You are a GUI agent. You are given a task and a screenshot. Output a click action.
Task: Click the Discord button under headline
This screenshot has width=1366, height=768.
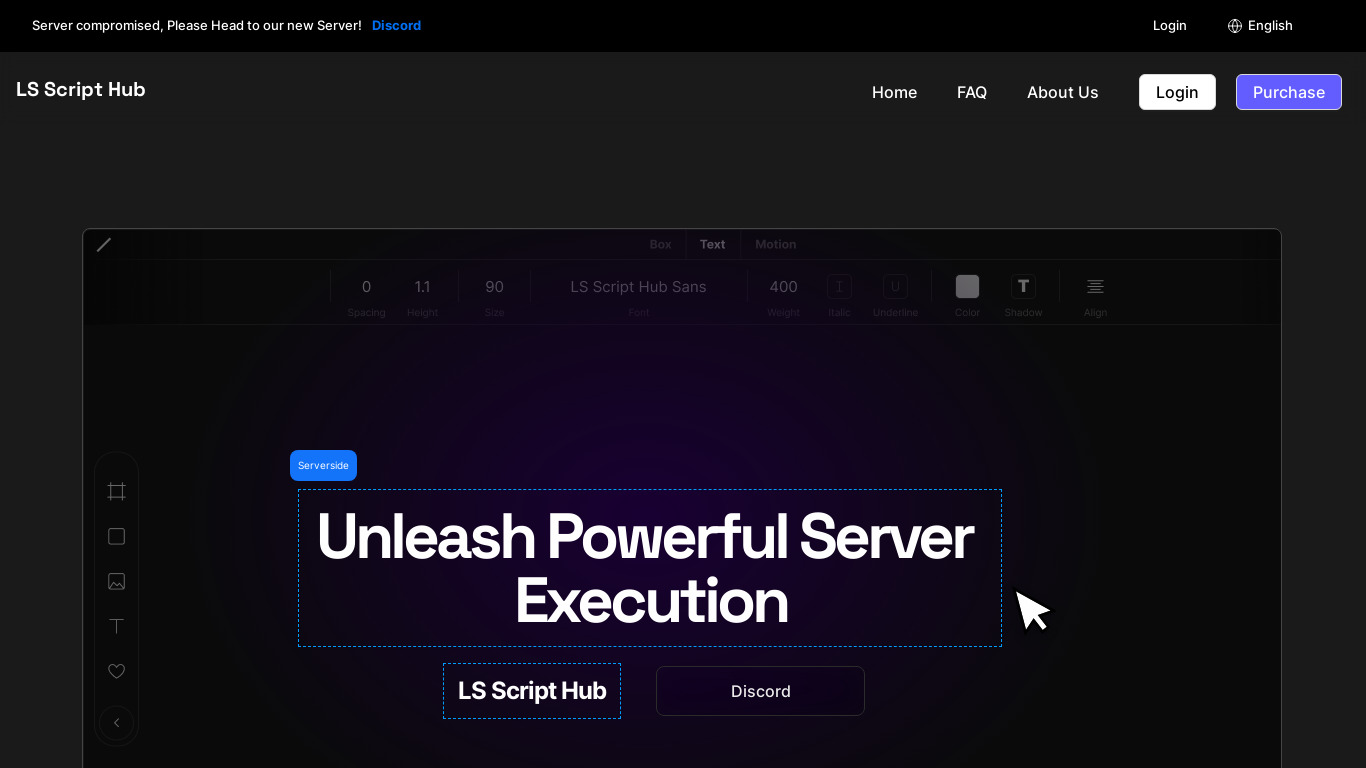[760, 691]
